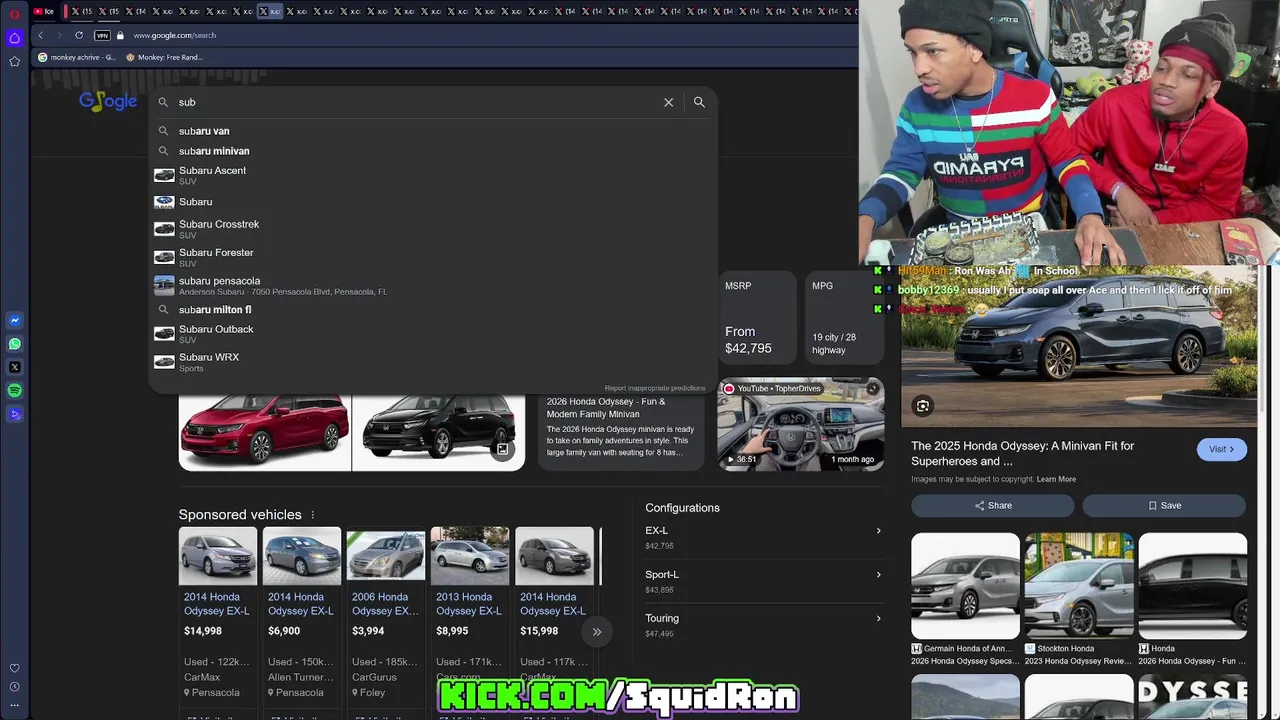Choose the Subaru Outback suggestion
Screen dimensions: 1280x720
click(x=433, y=334)
